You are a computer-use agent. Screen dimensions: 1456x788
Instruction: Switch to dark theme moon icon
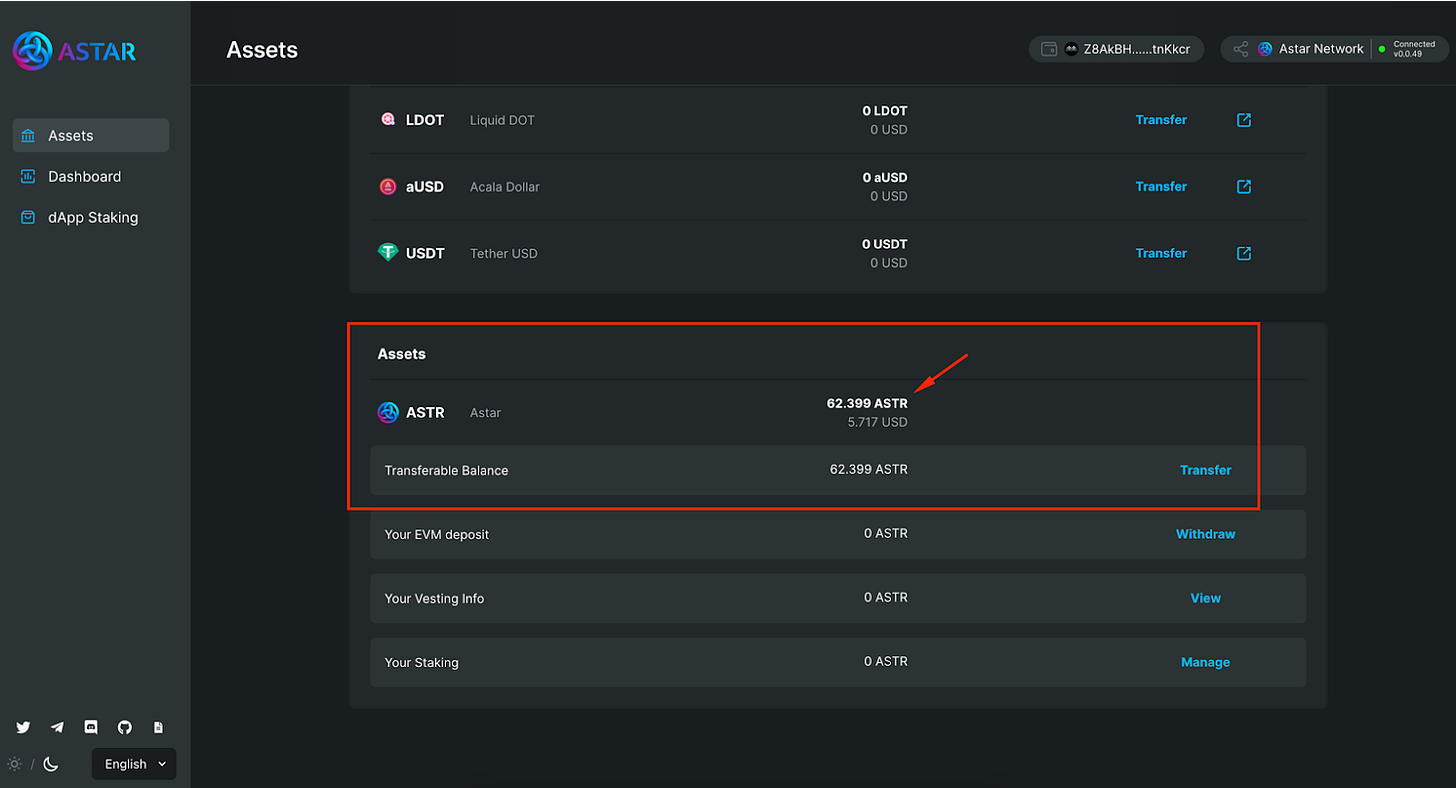click(x=51, y=764)
